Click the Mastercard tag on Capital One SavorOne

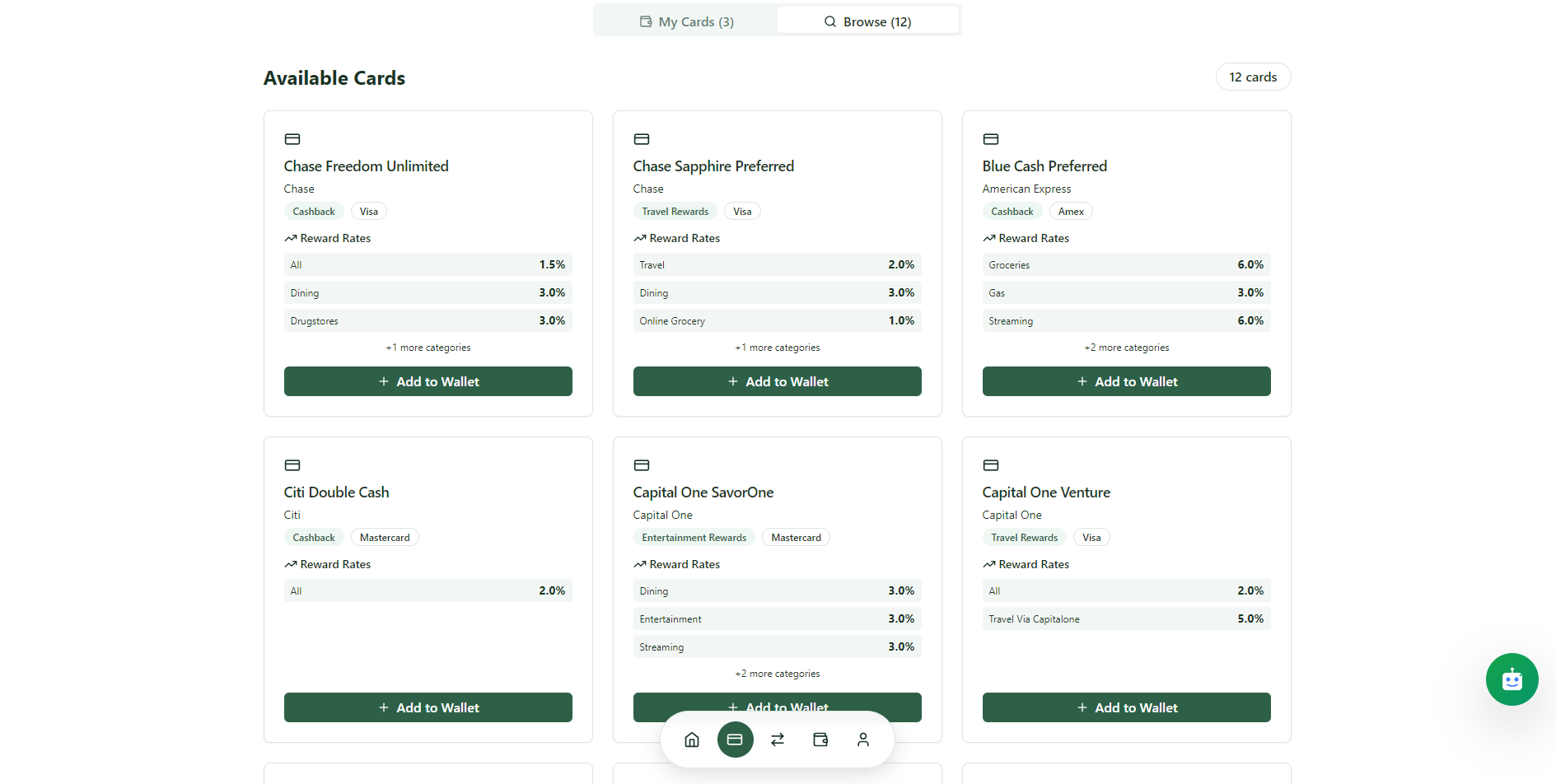(x=796, y=538)
